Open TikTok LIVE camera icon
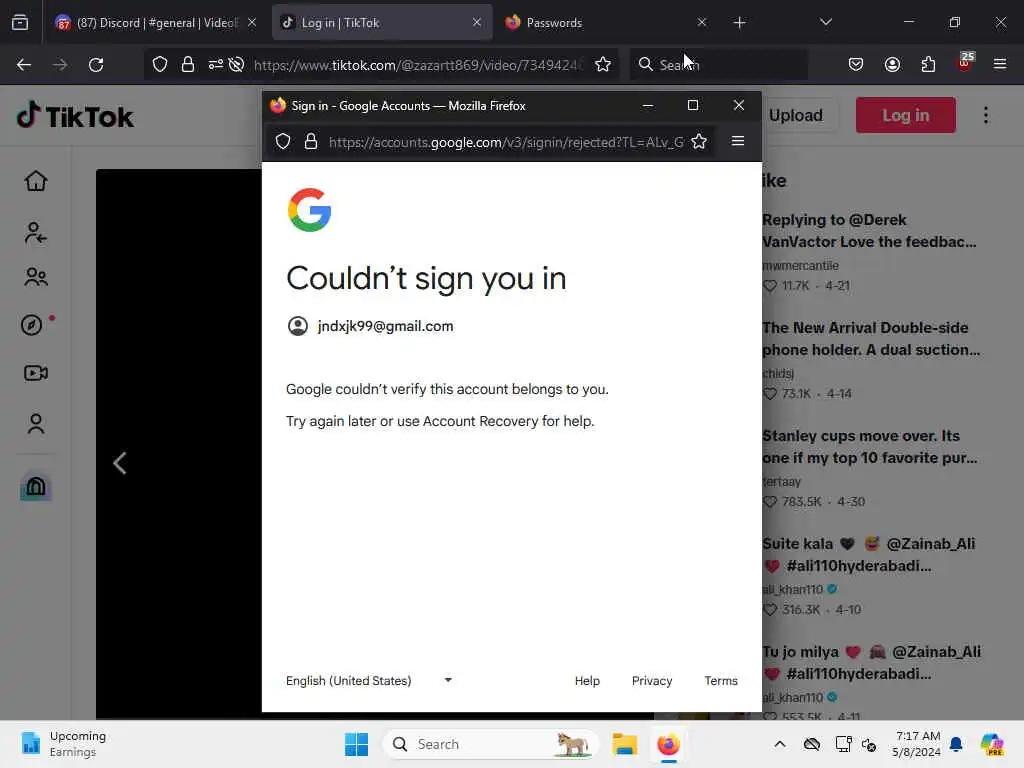Viewport: 1024px width, 768px height. tap(36, 373)
